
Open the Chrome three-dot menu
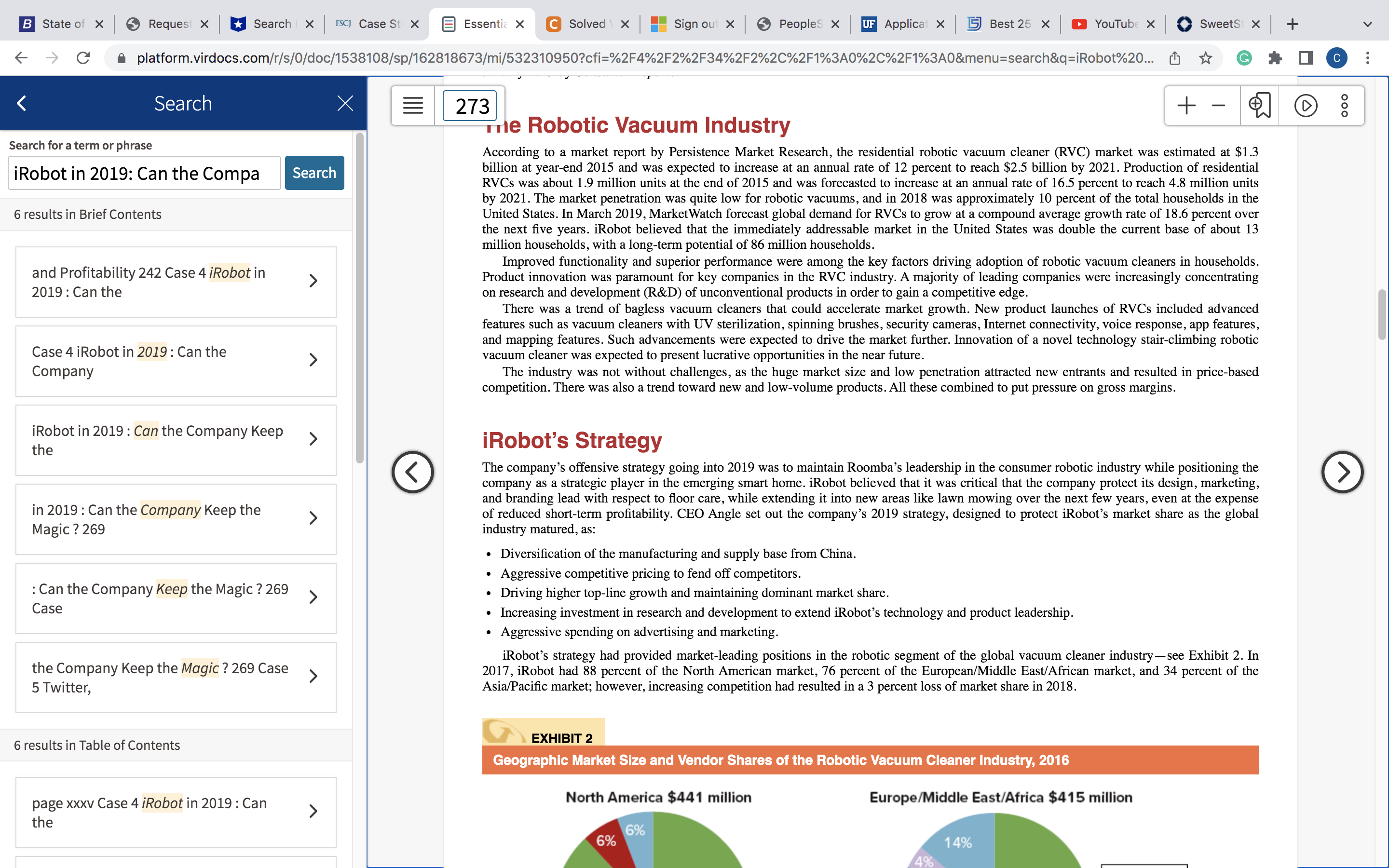[1368, 58]
